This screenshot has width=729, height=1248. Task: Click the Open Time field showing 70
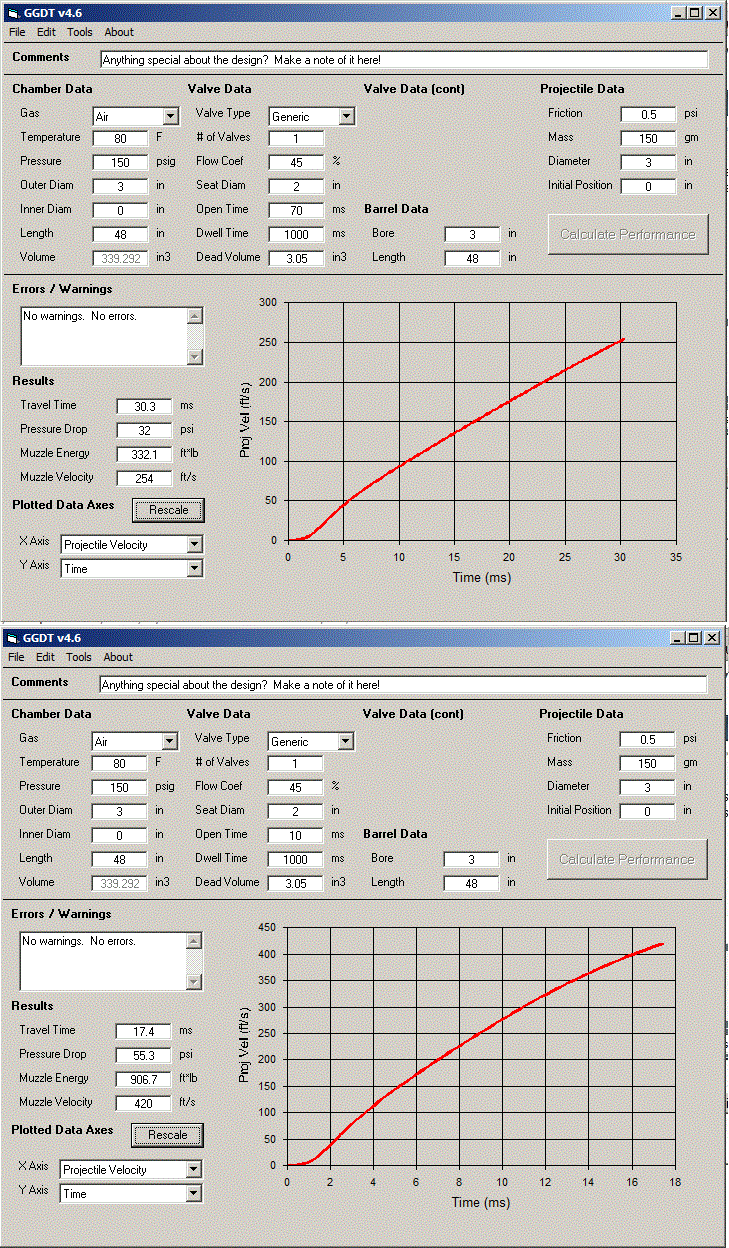tap(296, 210)
